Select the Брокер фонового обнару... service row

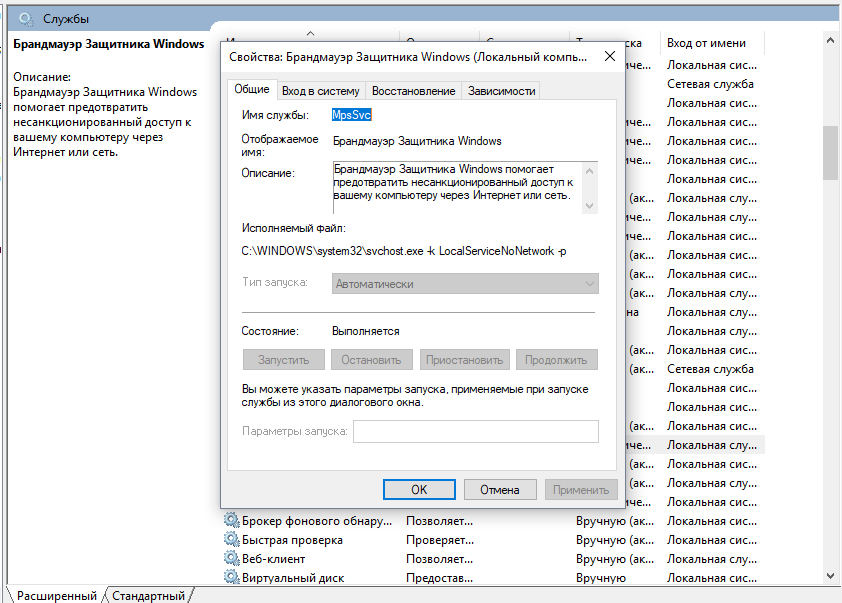[493, 521]
